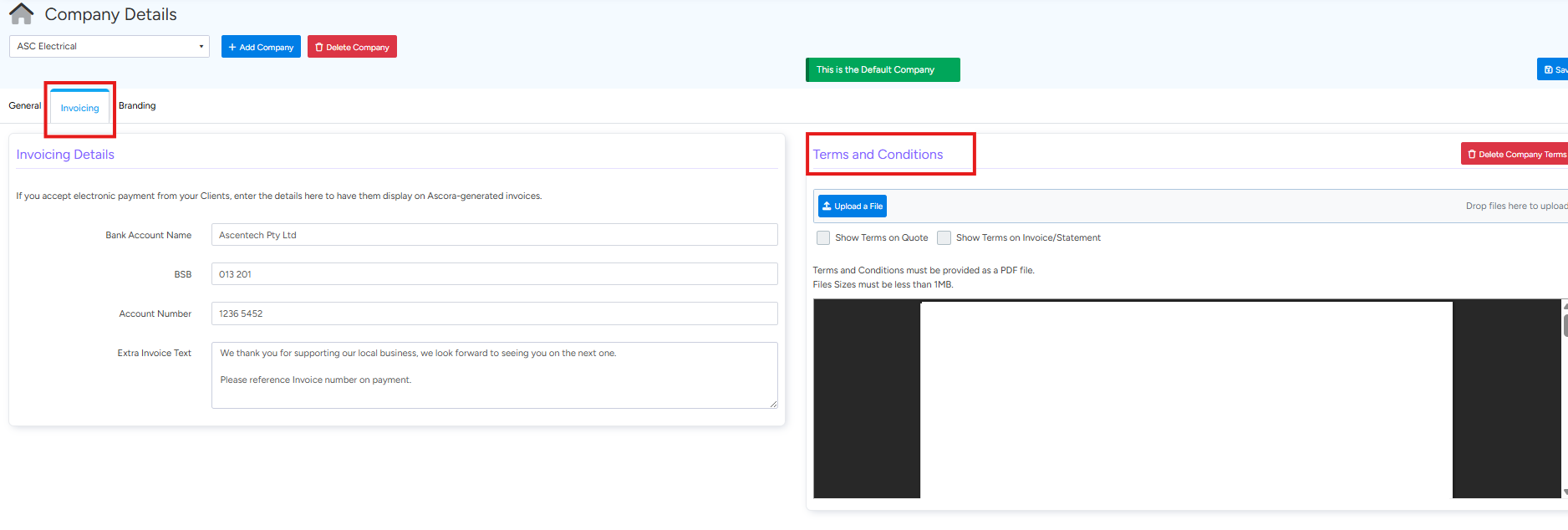Click the Save button's disk icon
The image size is (1568, 530).
pos(1549,70)
